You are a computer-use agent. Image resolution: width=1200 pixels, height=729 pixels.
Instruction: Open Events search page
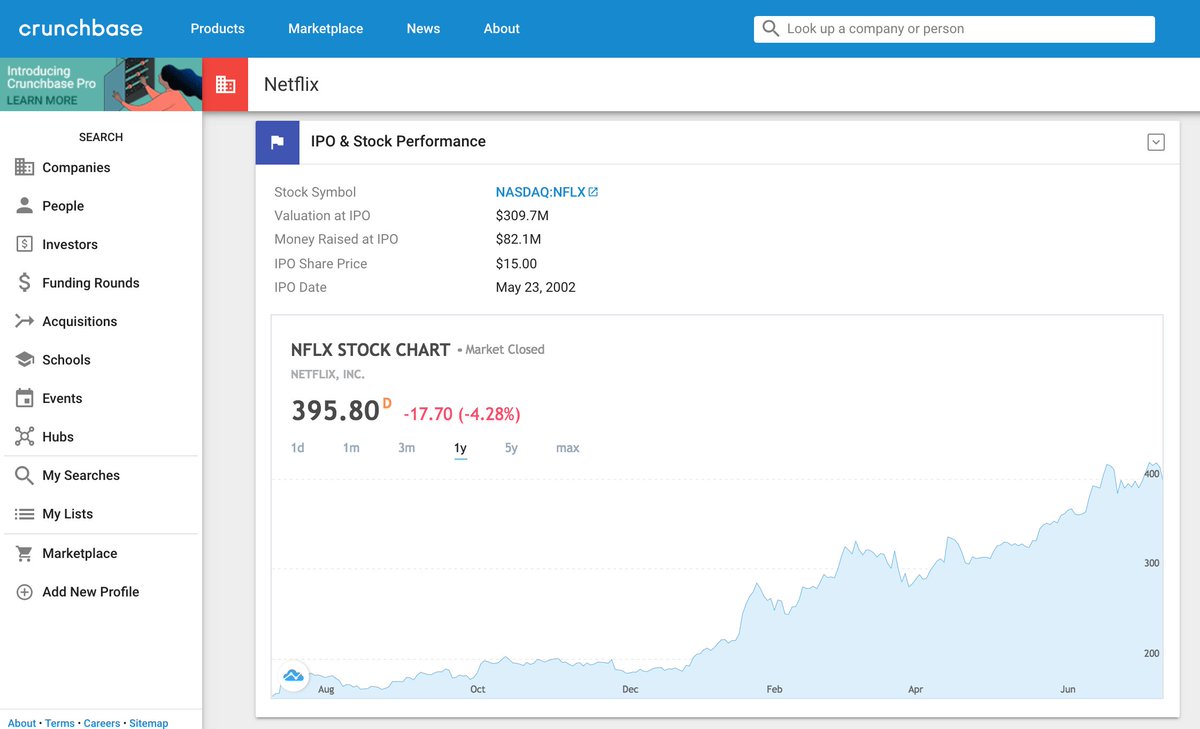tap(62, 398)
